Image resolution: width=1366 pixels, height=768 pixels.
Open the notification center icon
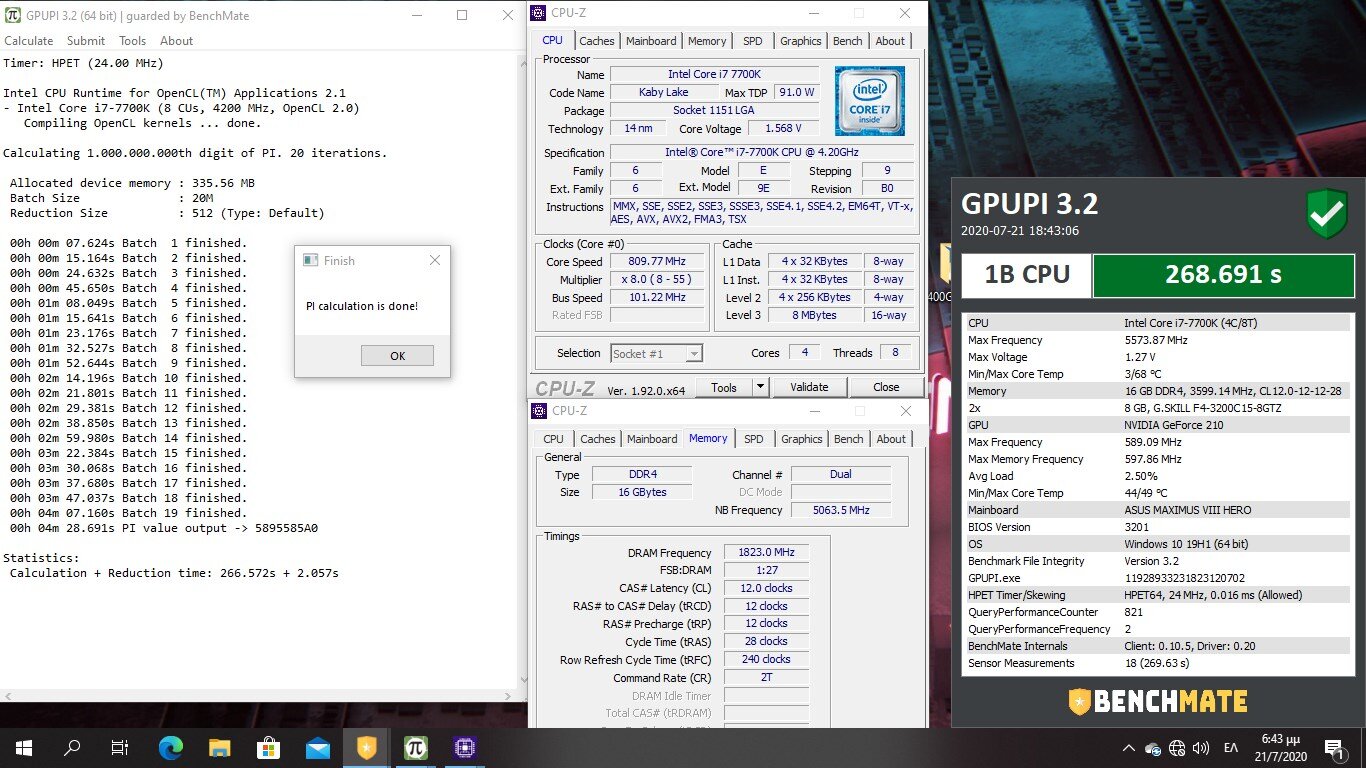pyautogui.click(x=1333, y=748)
